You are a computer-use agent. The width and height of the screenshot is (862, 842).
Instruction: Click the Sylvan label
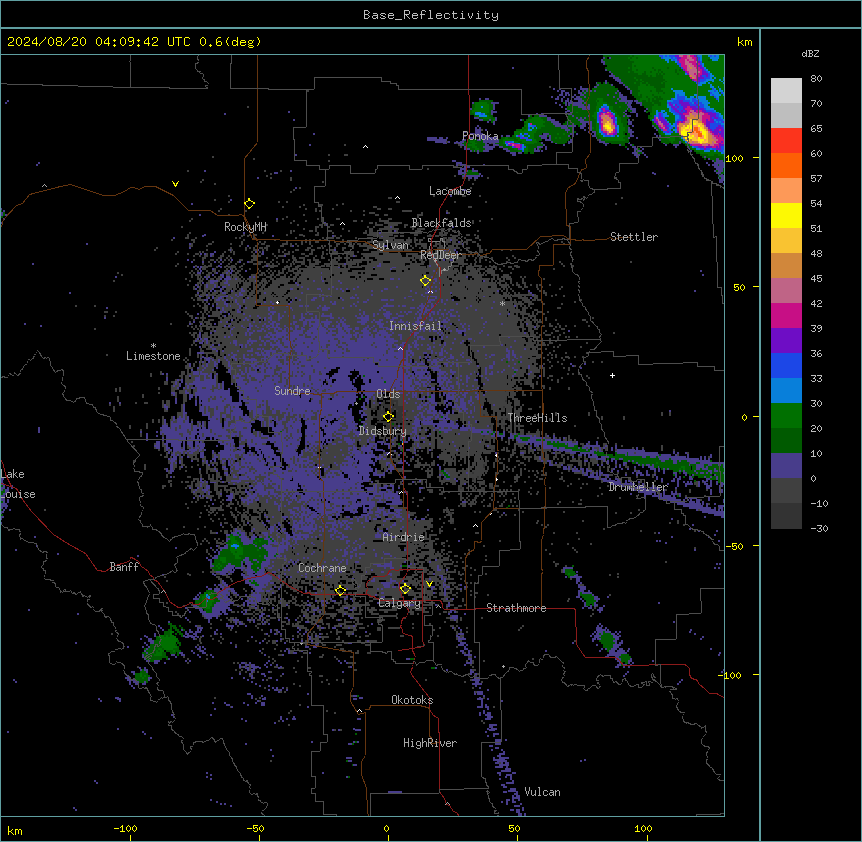click(x=390, y=245)
